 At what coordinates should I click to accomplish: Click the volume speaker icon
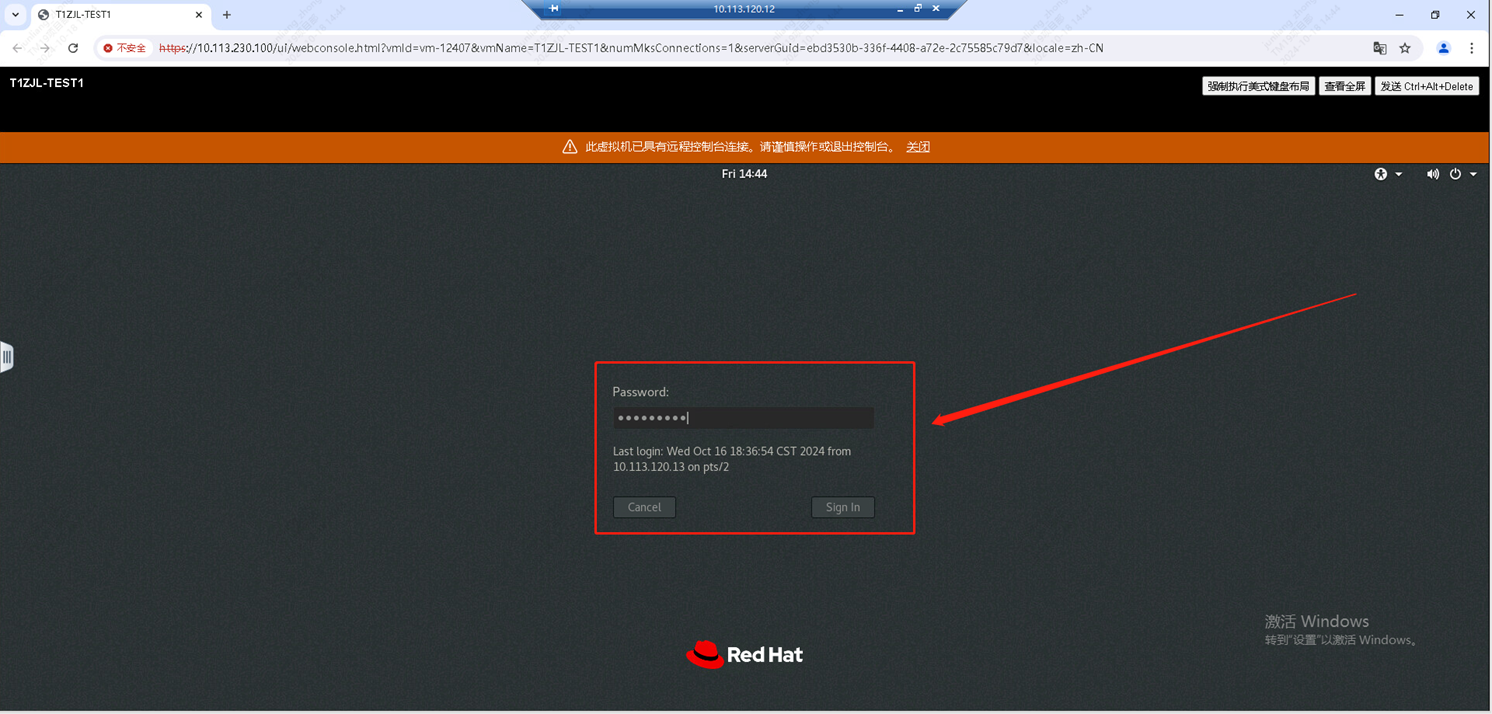click(1432, 174)
